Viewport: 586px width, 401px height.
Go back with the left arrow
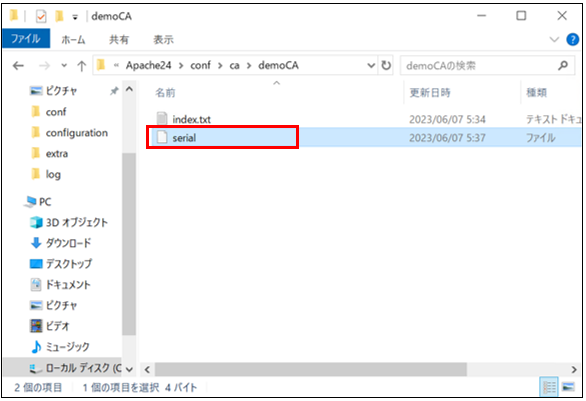(18, 66)
